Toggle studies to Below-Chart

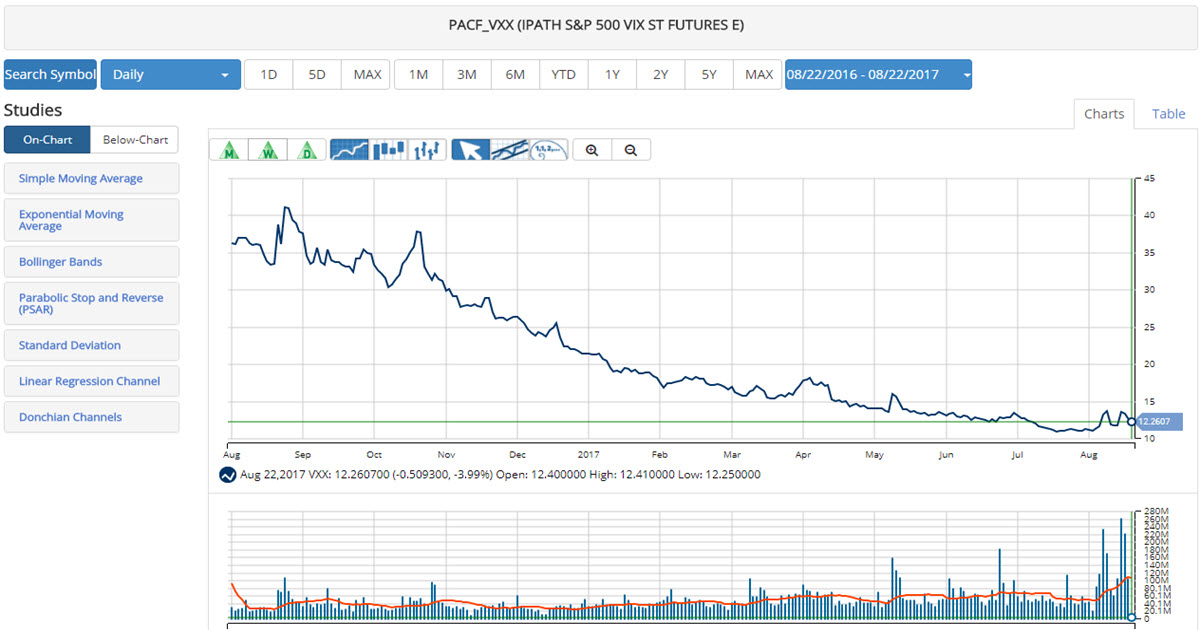(x=135, y=140)
